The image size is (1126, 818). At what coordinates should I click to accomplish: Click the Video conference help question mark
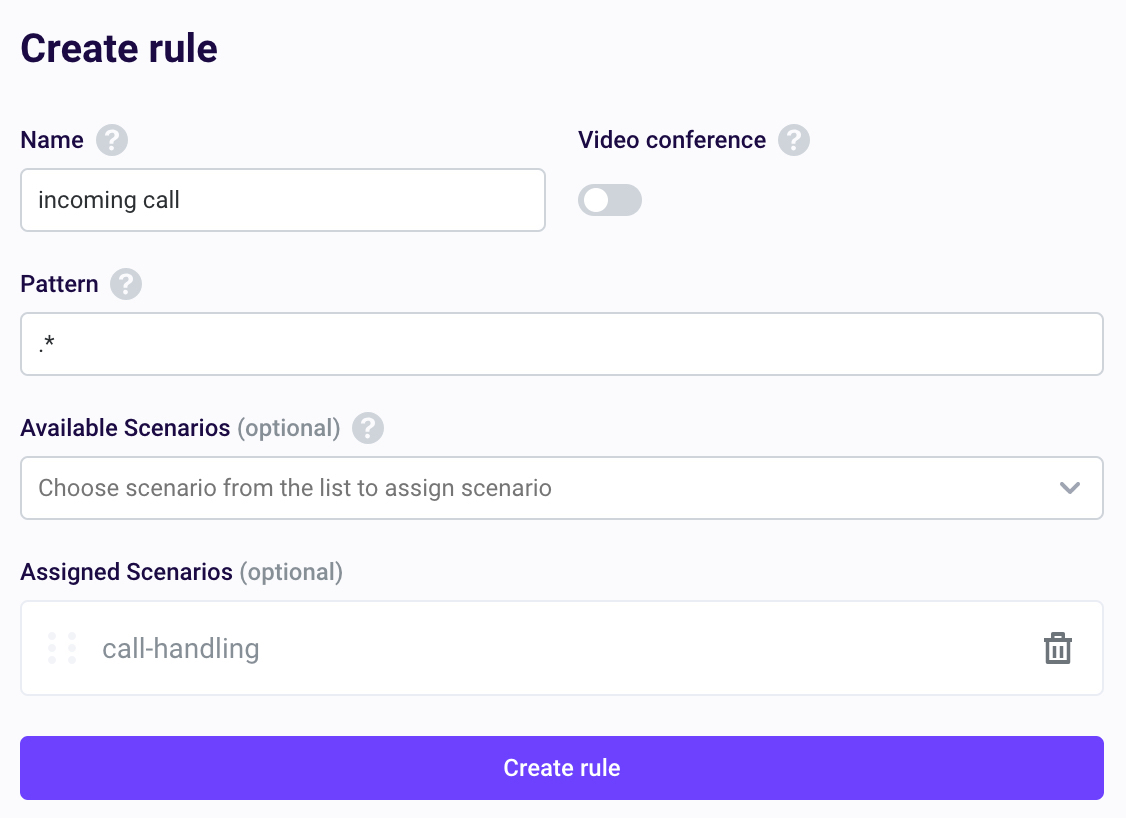794,140
